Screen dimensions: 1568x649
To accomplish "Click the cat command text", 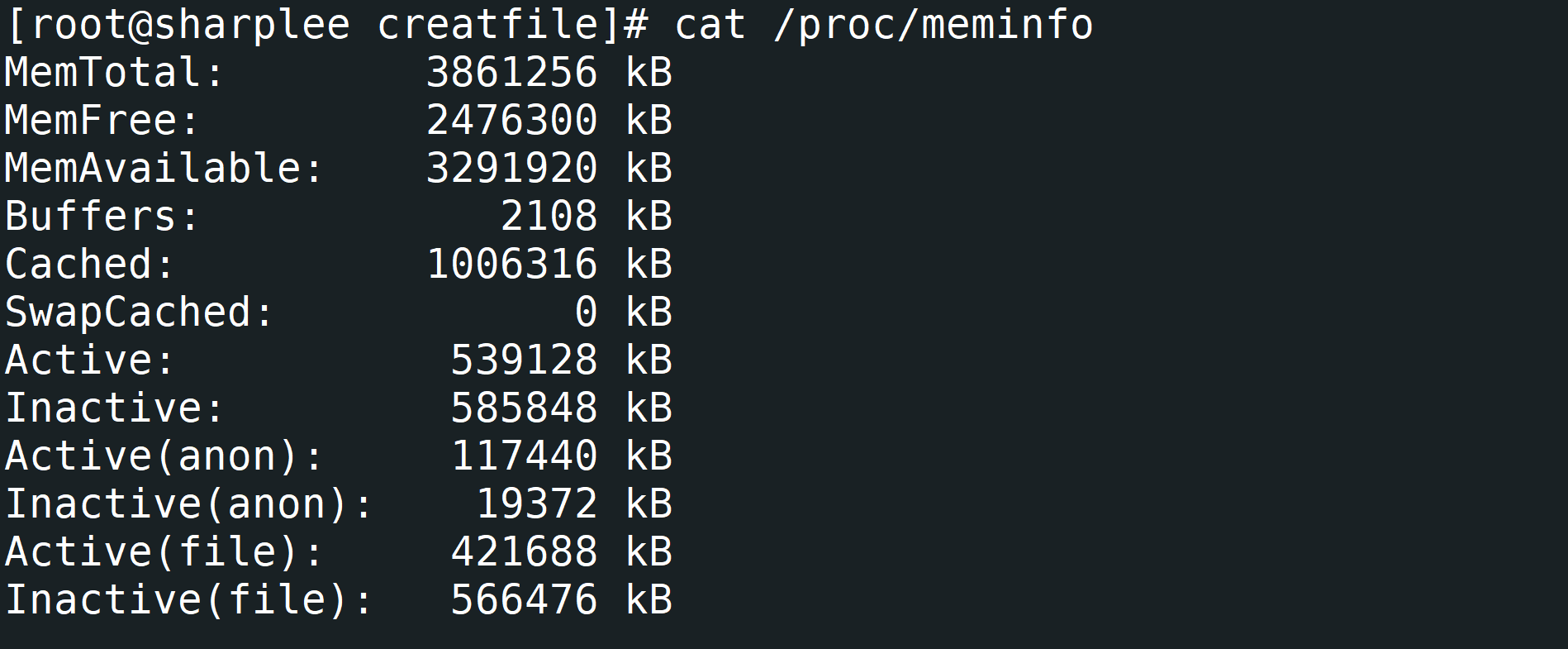I will click(x=710, y=25).
